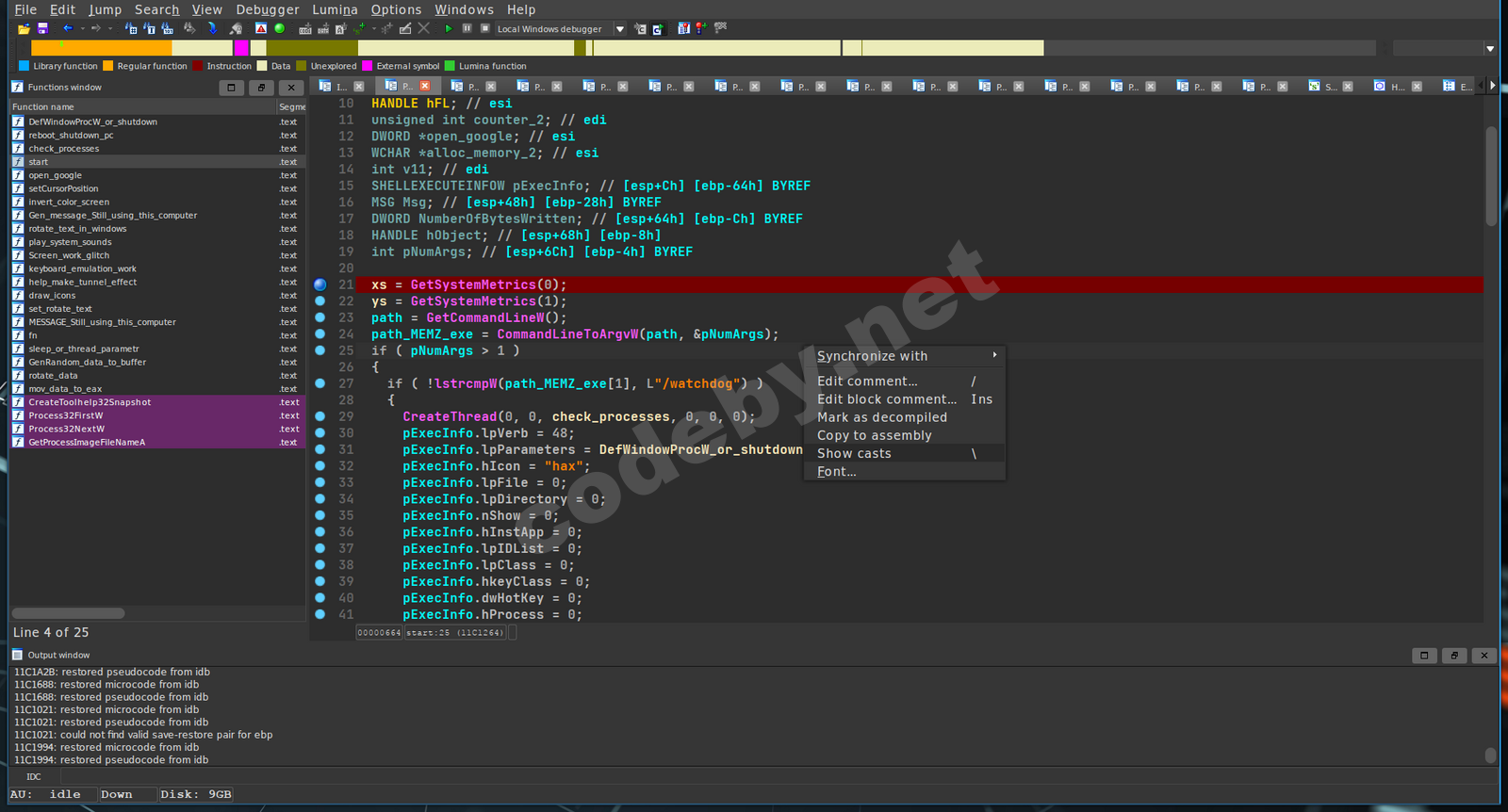Choose Show casts from the context menu
The image size is (1508, 812).
pos(905,454)
